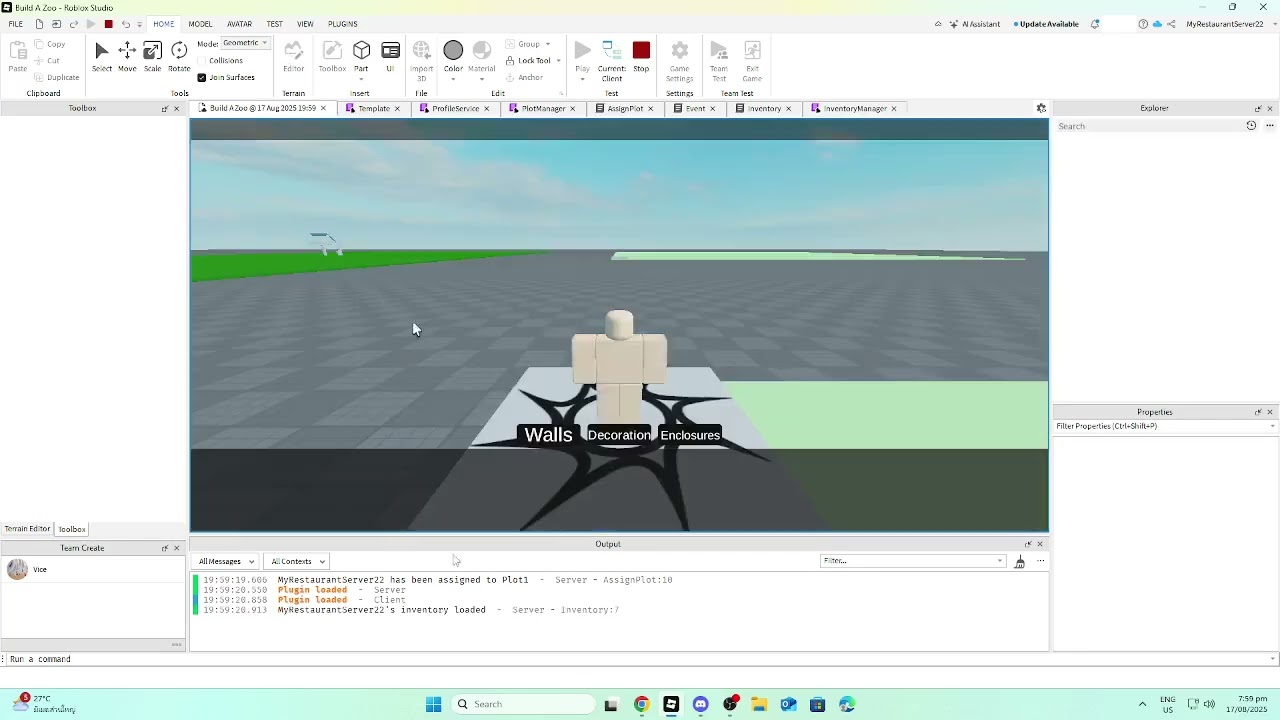Click the new file icon in quick access bar
Image resolution: width=1280 pixels, height=720 pixels.
coord(39,24)
